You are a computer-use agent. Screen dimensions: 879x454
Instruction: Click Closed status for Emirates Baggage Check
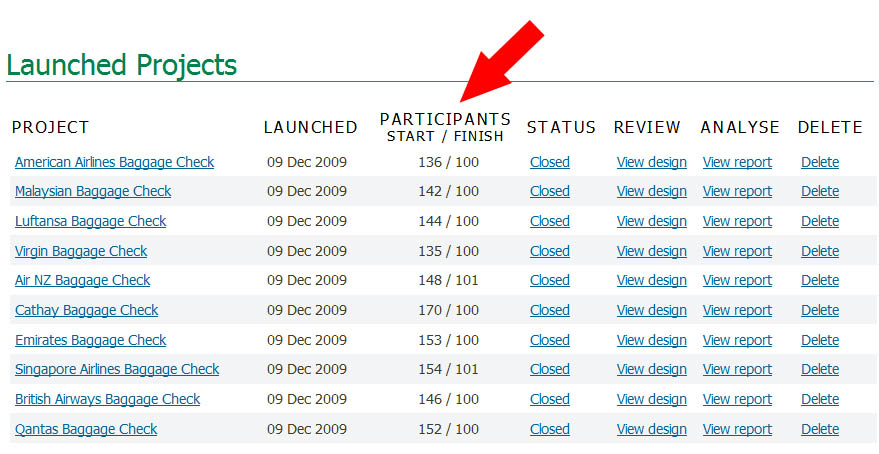(549, 340)
